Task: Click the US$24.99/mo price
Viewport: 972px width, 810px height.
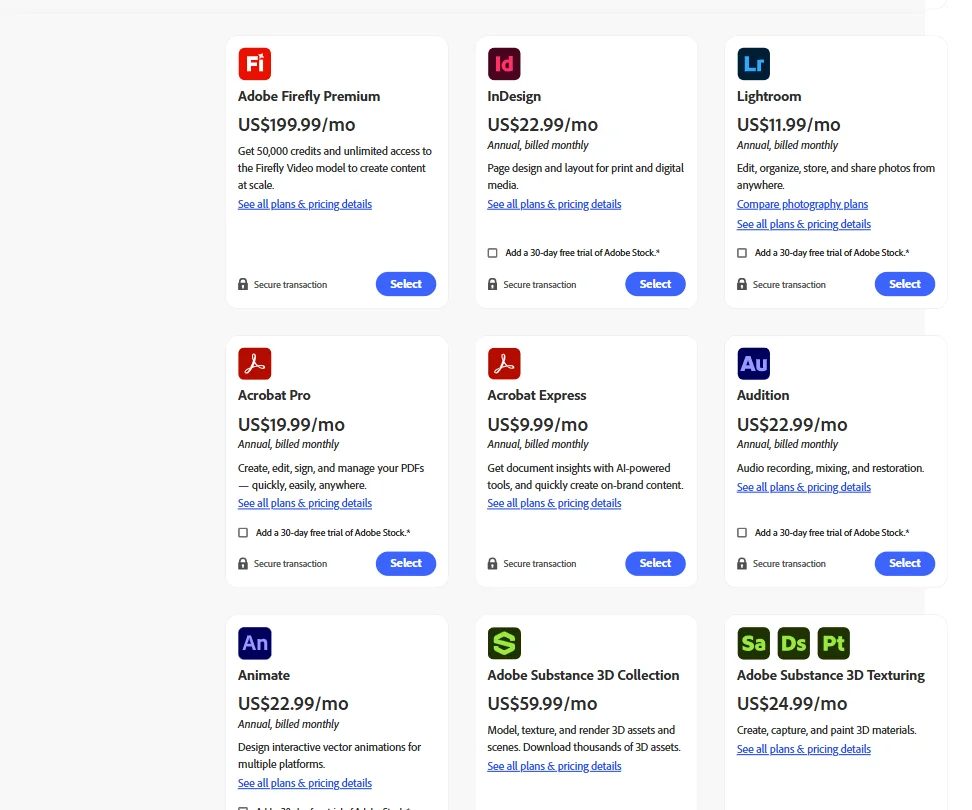Action: 792,703
